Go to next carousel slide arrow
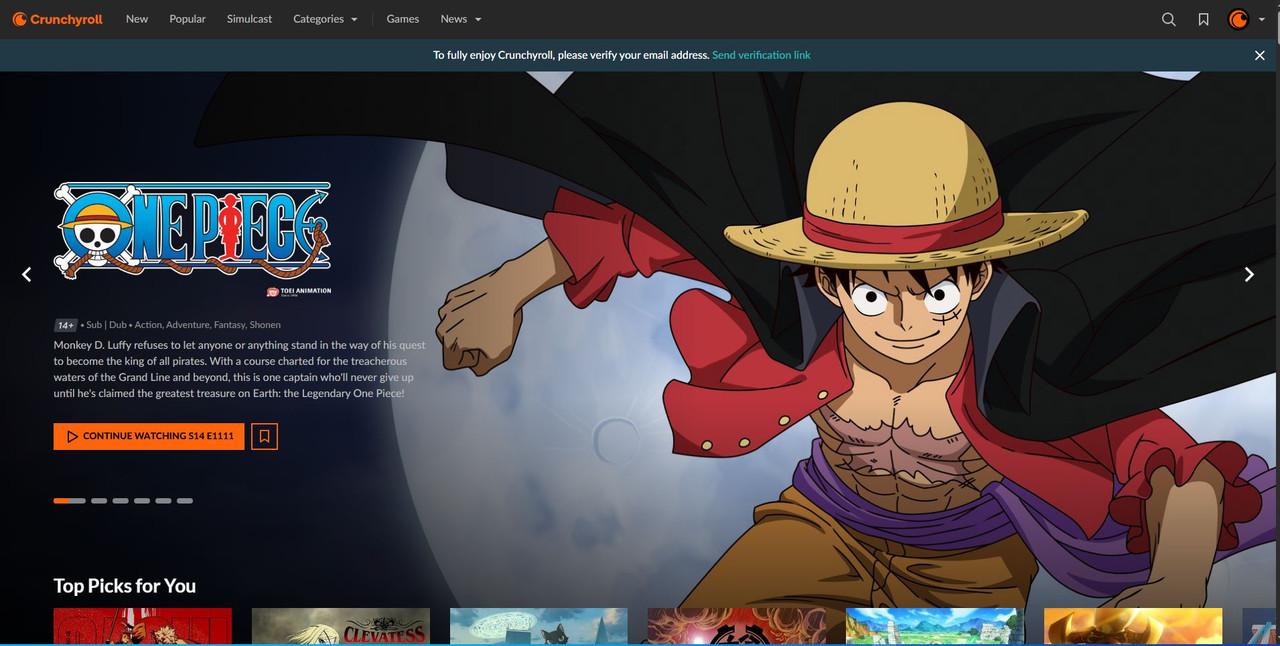The height and width of the screenshot is (646, 1280). click(x=1249, y=274)
